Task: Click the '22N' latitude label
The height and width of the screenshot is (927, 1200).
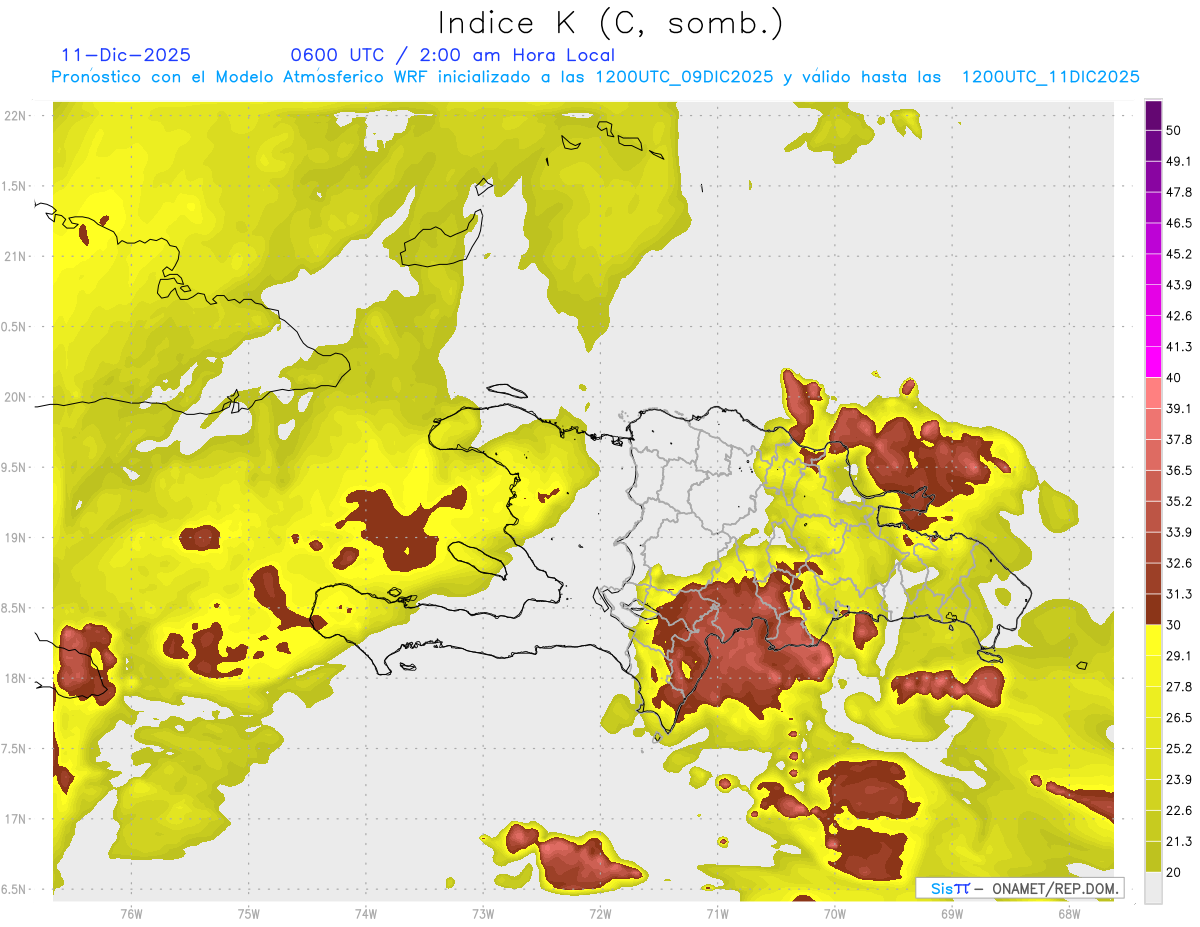Action: [x=17, y=116]
